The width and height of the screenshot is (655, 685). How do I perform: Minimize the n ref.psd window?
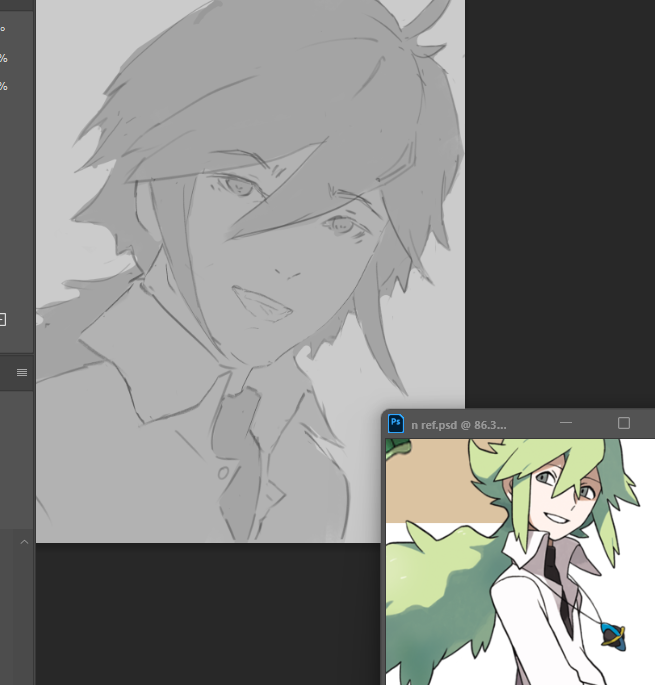[x=566, y=423]
